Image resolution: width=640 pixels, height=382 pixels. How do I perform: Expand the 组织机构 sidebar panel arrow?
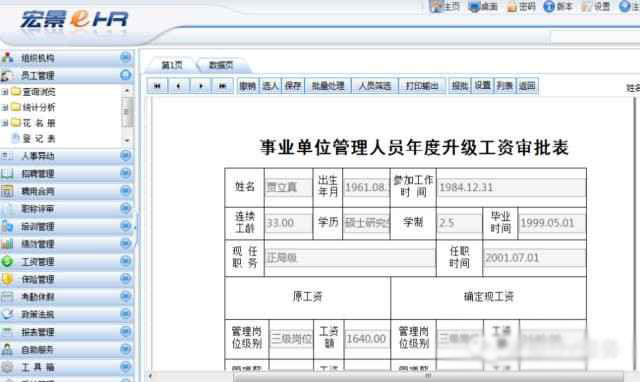[126, 58]
